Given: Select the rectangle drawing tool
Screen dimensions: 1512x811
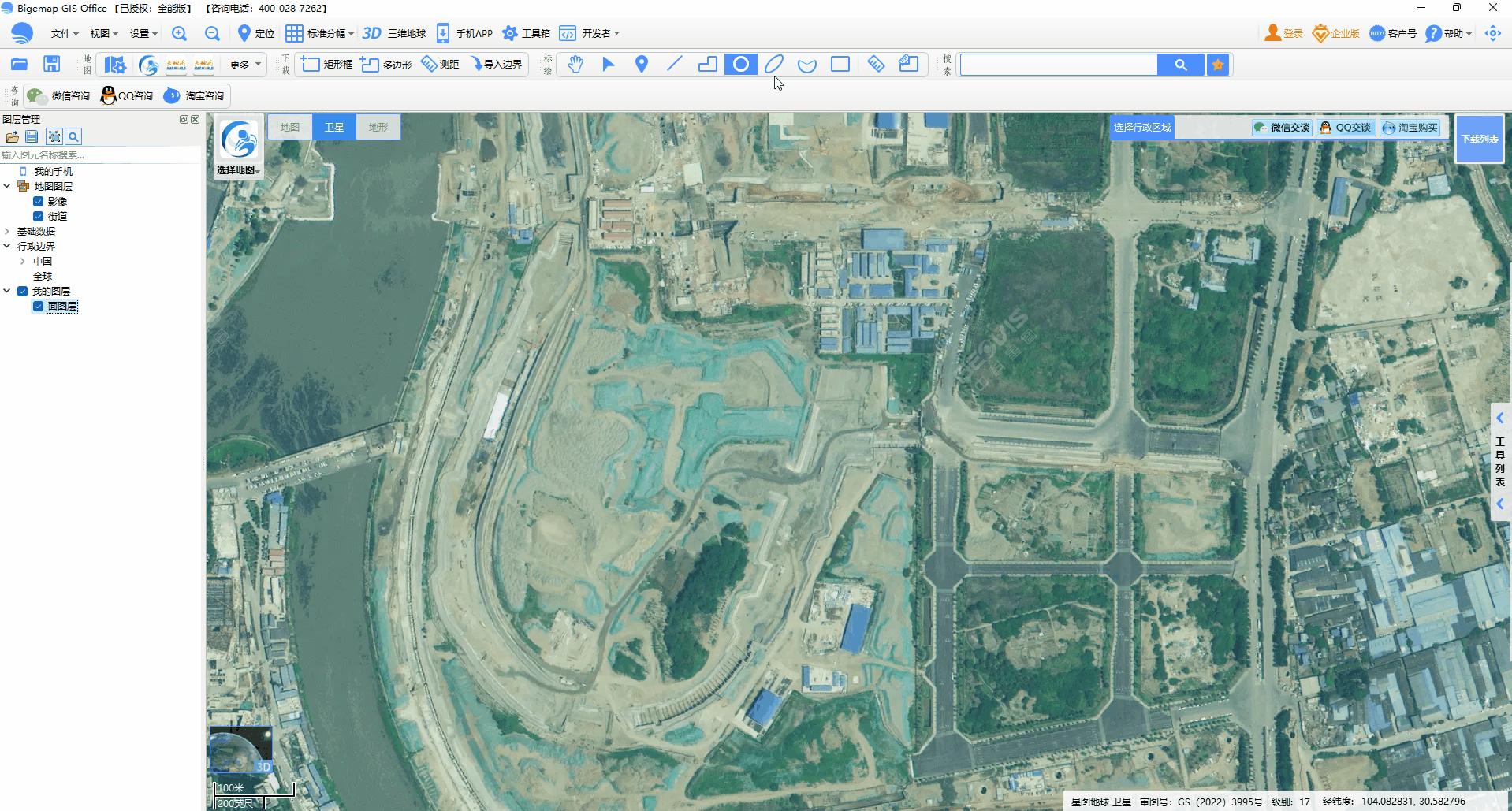Looking at the screenshot, I should click(x=840, y=64).
